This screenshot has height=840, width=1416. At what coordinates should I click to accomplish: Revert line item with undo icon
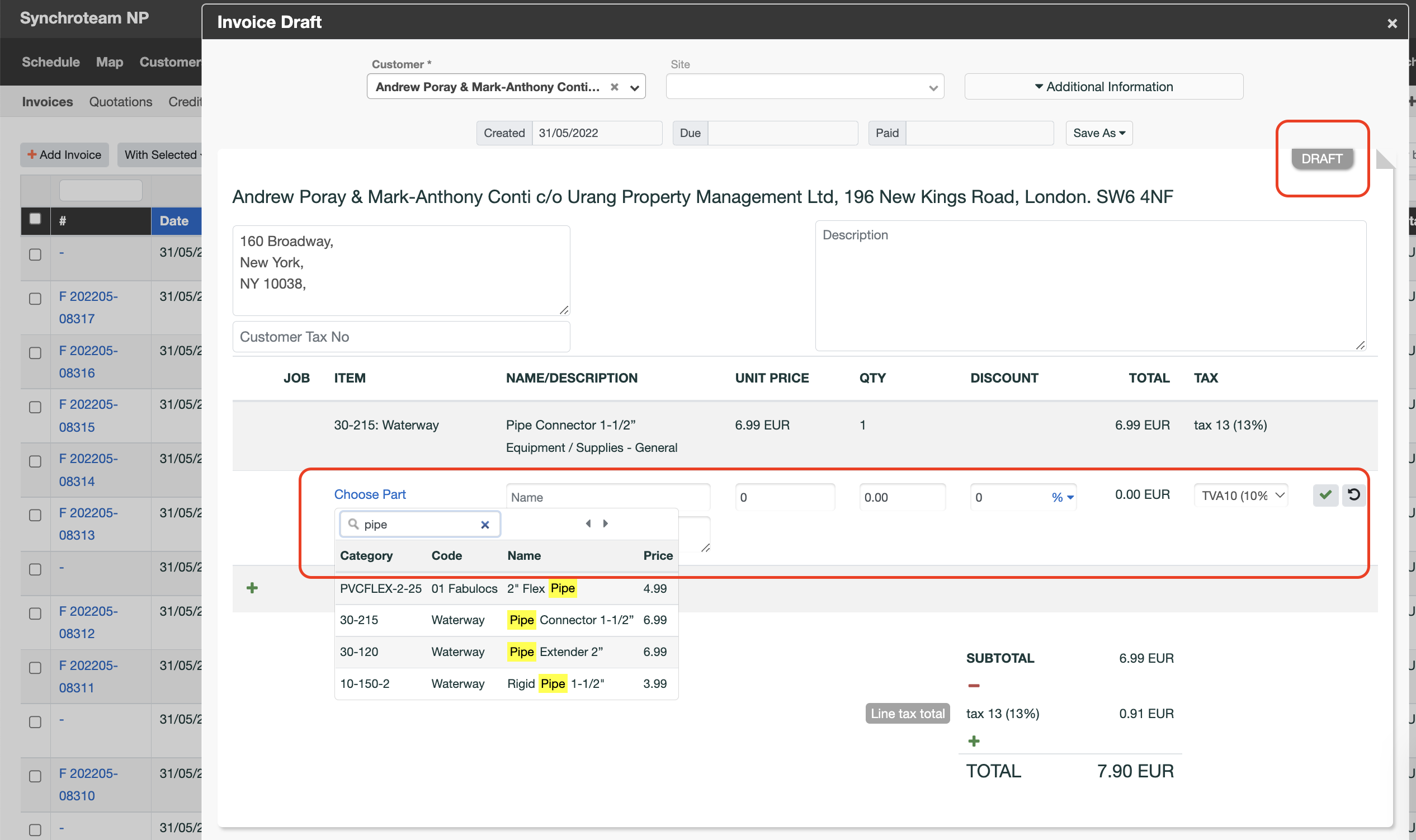pos(1353,495)
